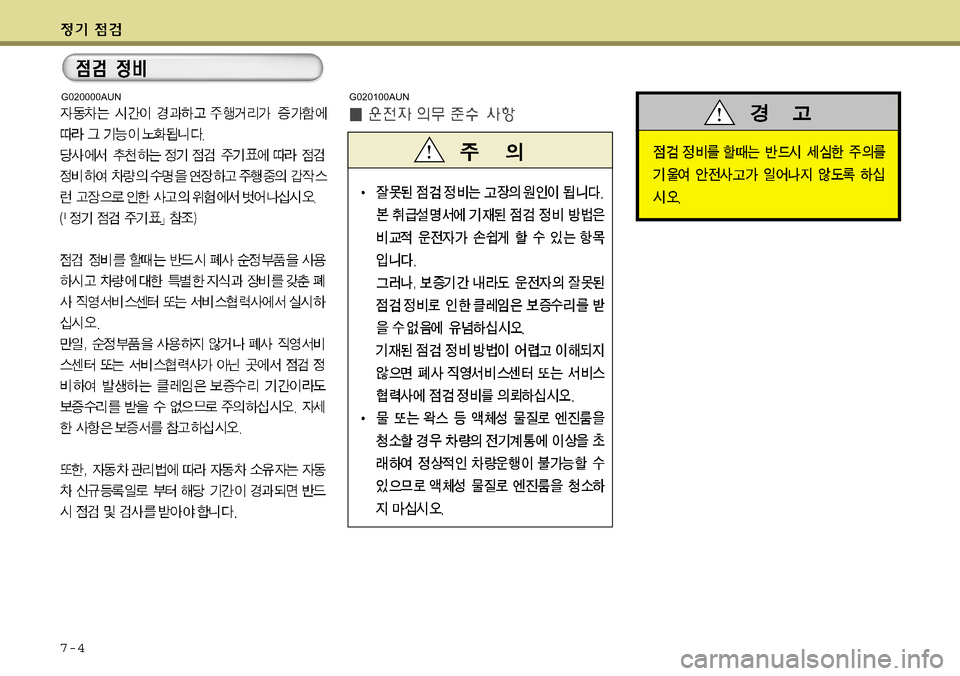Click the paragraph starting 또한, 자동차 관리법에
960x676 pixels.
point(193,490)
